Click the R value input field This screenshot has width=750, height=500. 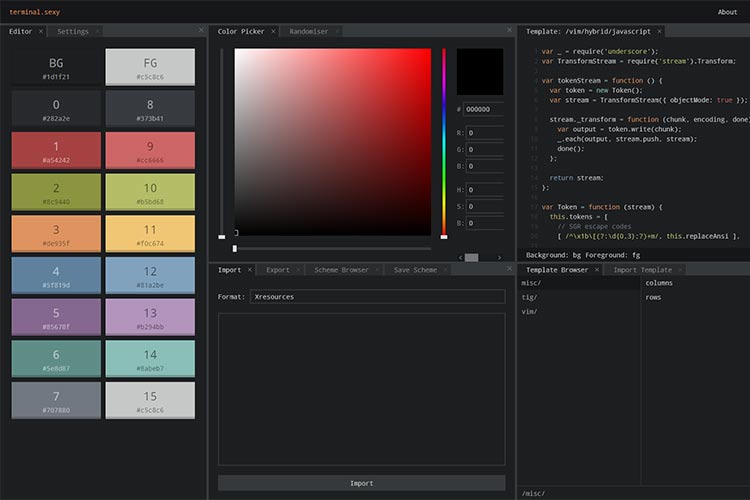[x=485, y=133]
